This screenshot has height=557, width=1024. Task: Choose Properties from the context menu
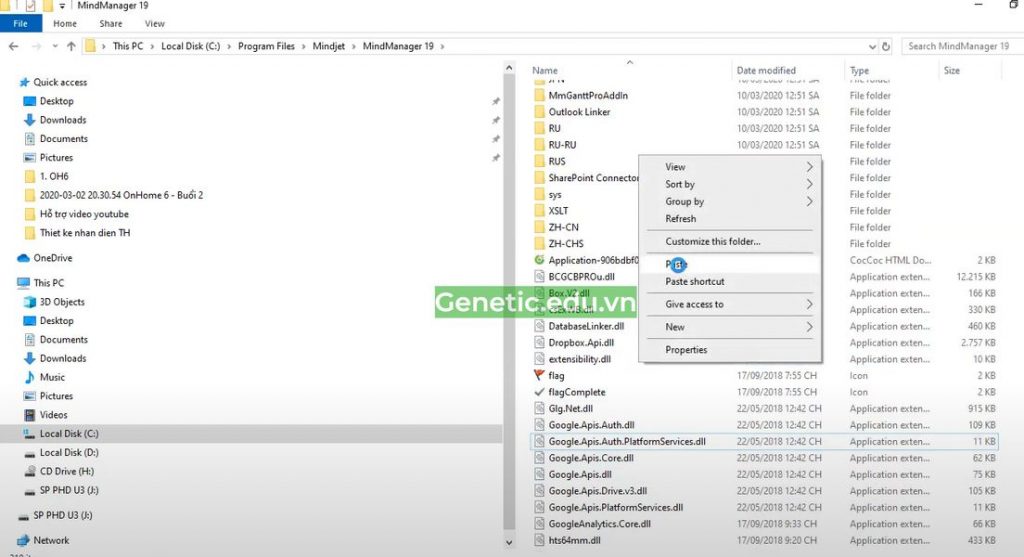pos(729,350)
